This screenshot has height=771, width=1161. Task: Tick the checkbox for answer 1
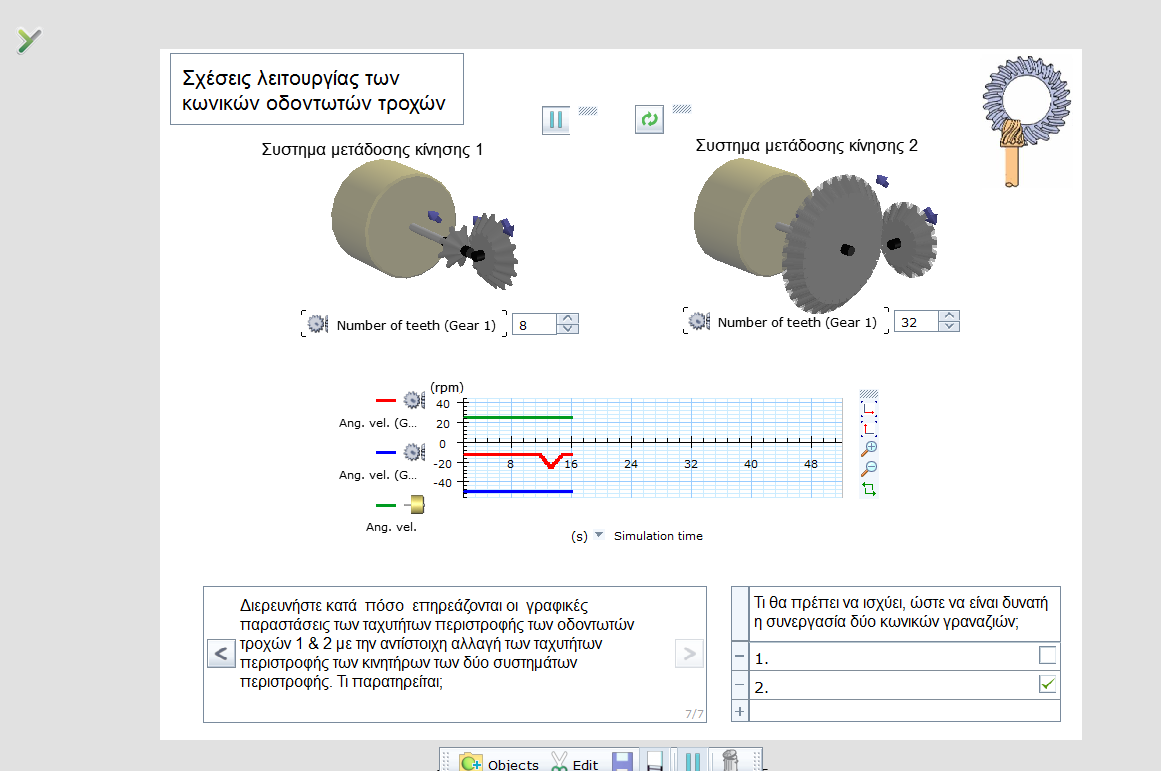click(x=1048, y=655)
